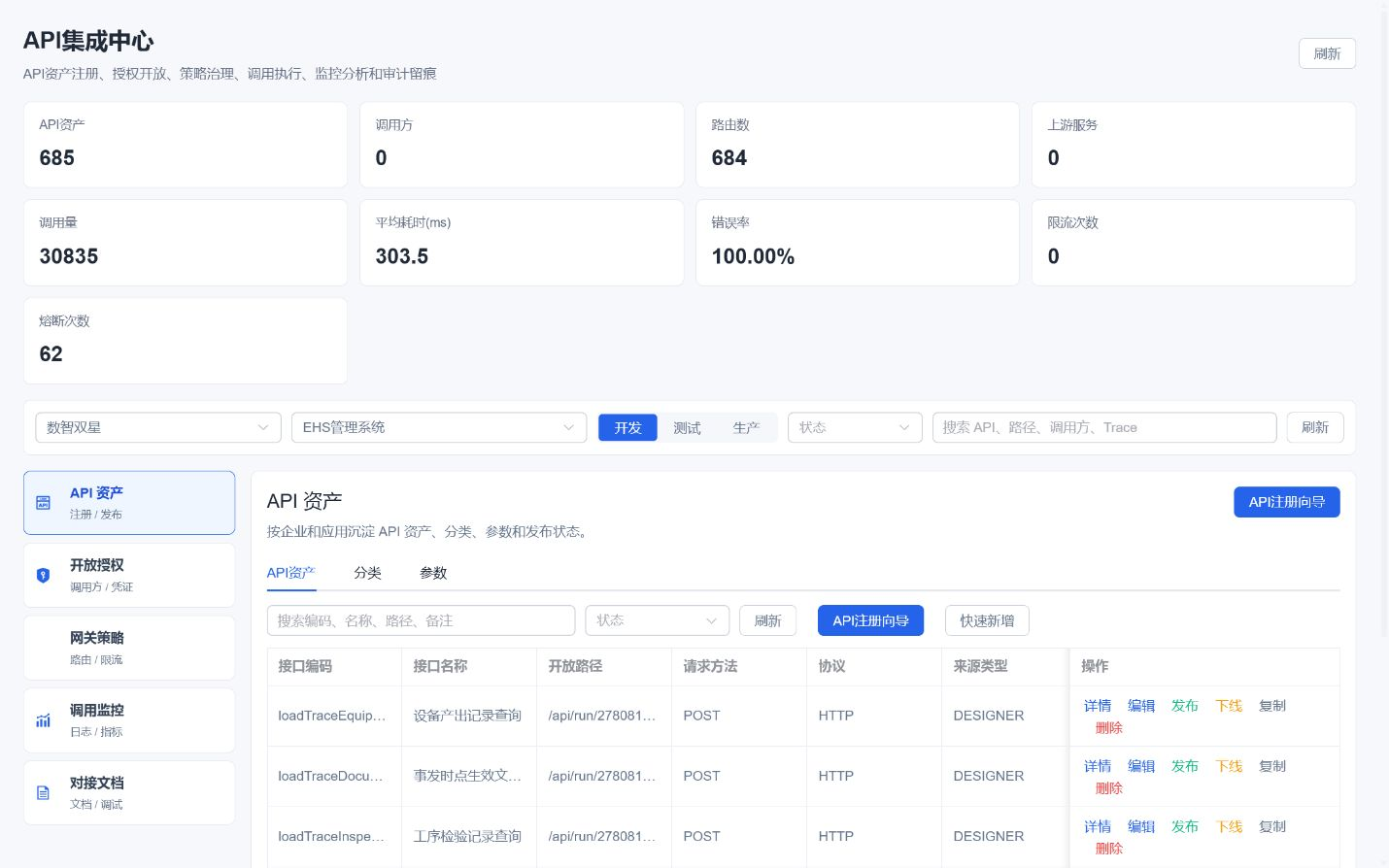Click 发布 for loadTraceDocu row
This screenshot has width=1389, height=868.
click(x=1185, y=766)
